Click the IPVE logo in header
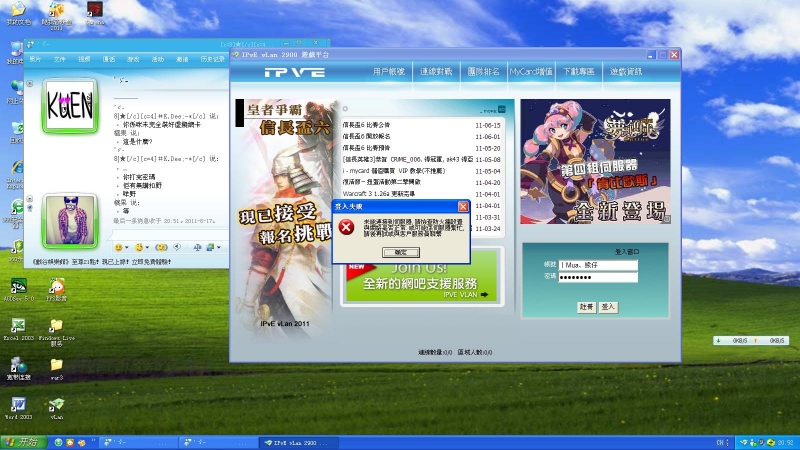800x450 pixels. [x=294, y=72]
